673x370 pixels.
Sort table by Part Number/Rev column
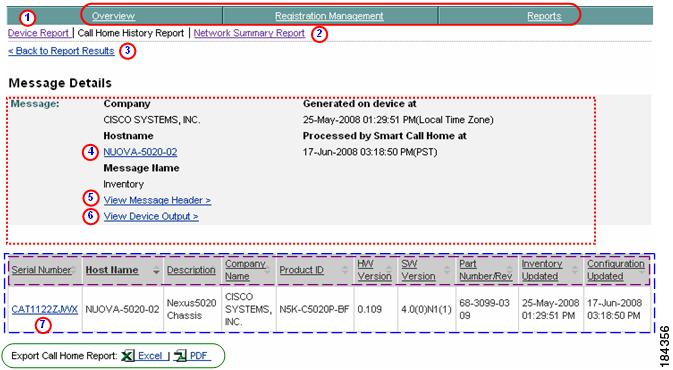pyautogui.click(x=485, y=270)
